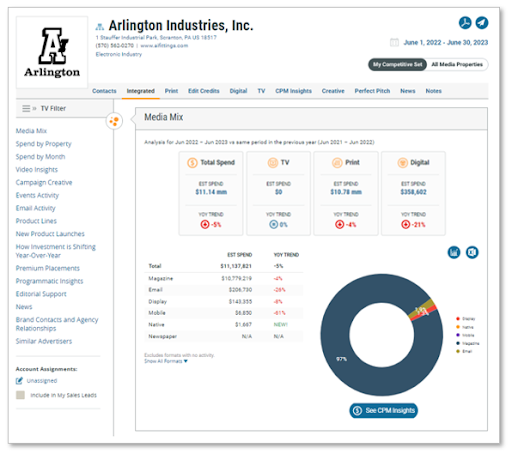Click the Email $206,730 table row
This screenshot has width=512, height=454.
pos(224,290)
